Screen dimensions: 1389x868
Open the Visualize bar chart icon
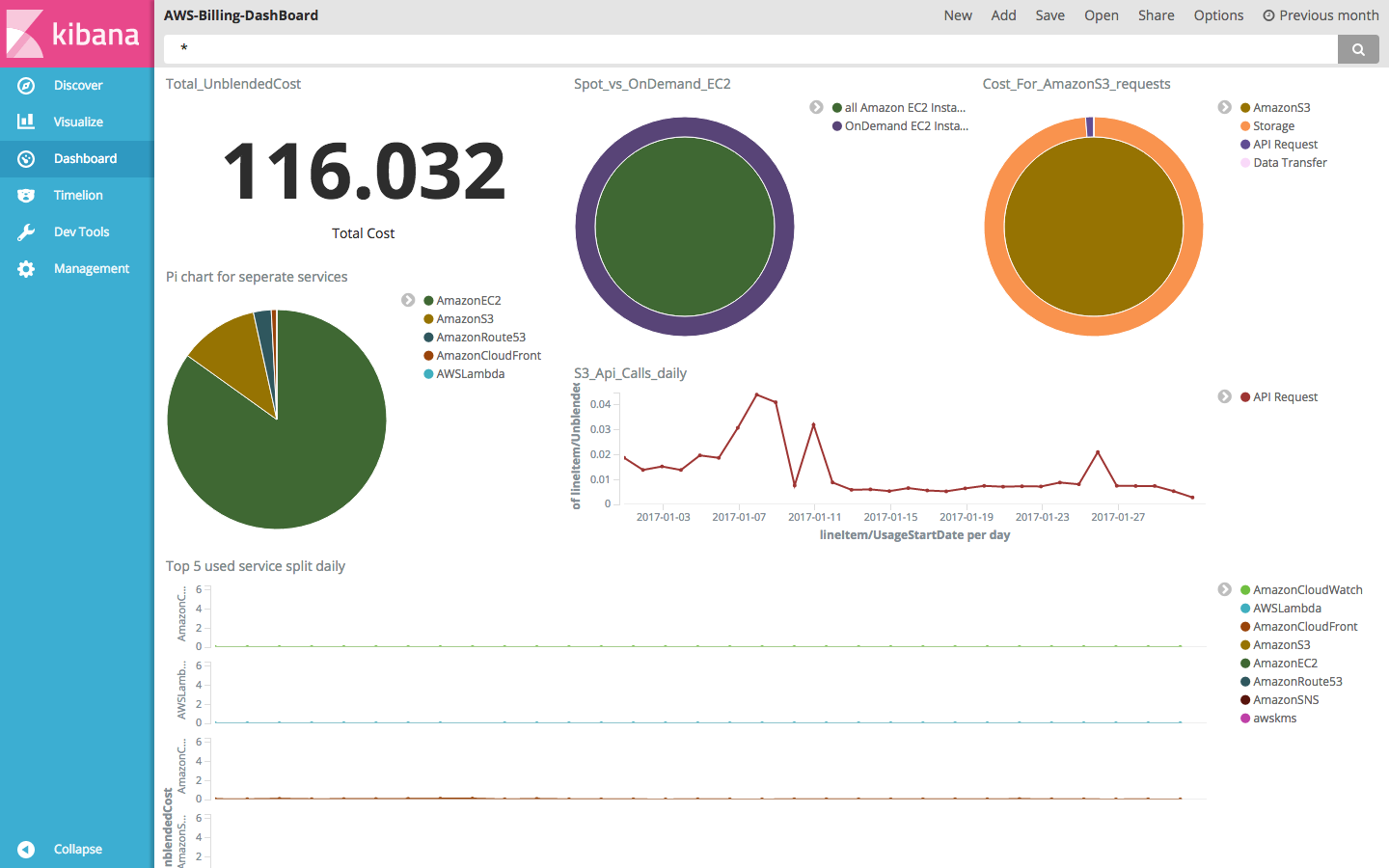[x=26, y=122]
